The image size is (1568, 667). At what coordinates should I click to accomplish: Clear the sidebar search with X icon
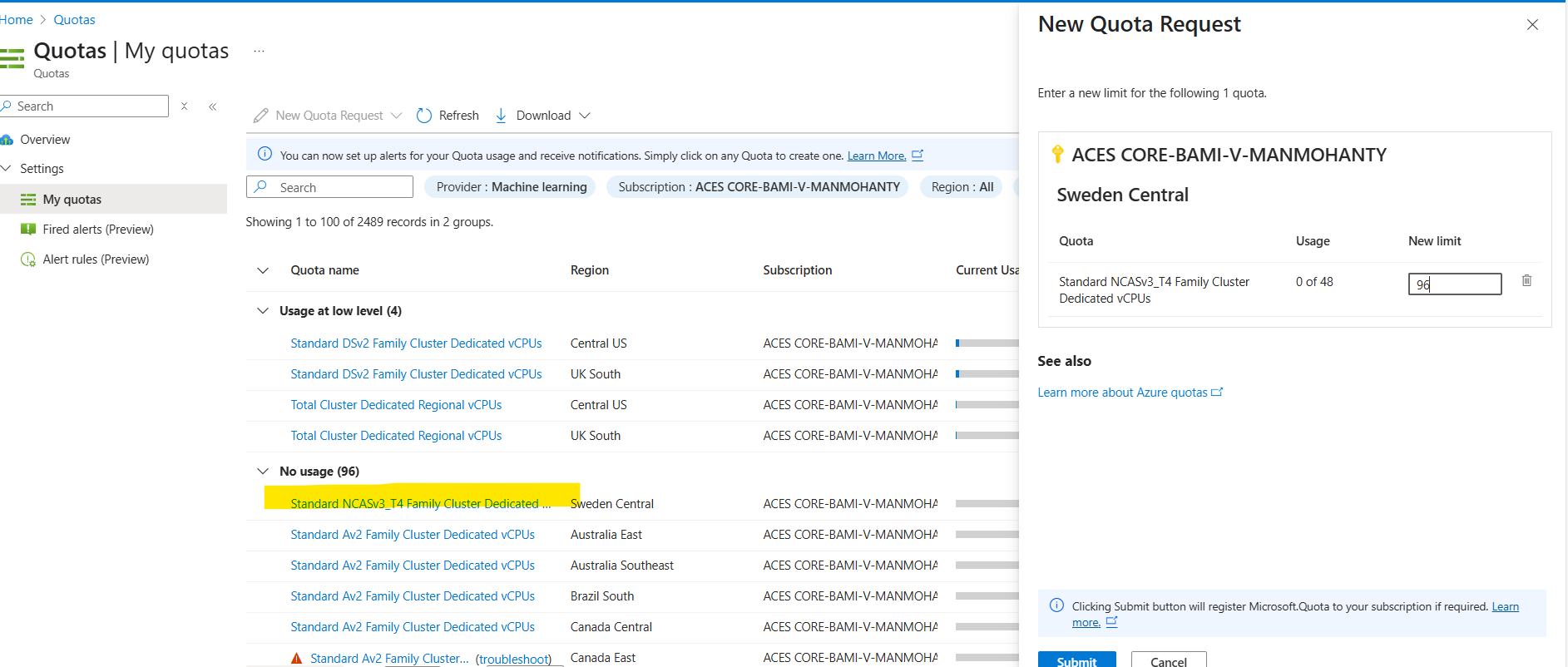click(x=185, y=106)
